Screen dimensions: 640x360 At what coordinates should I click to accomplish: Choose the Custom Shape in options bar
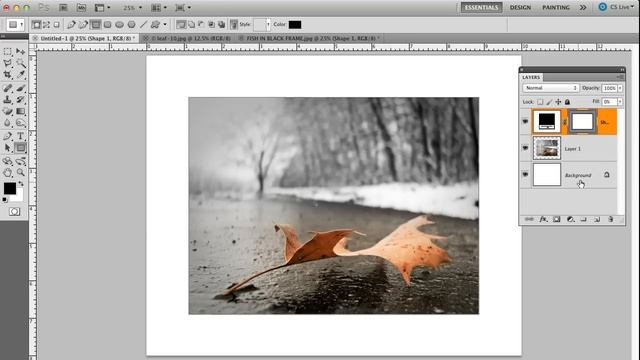(155, 24)
